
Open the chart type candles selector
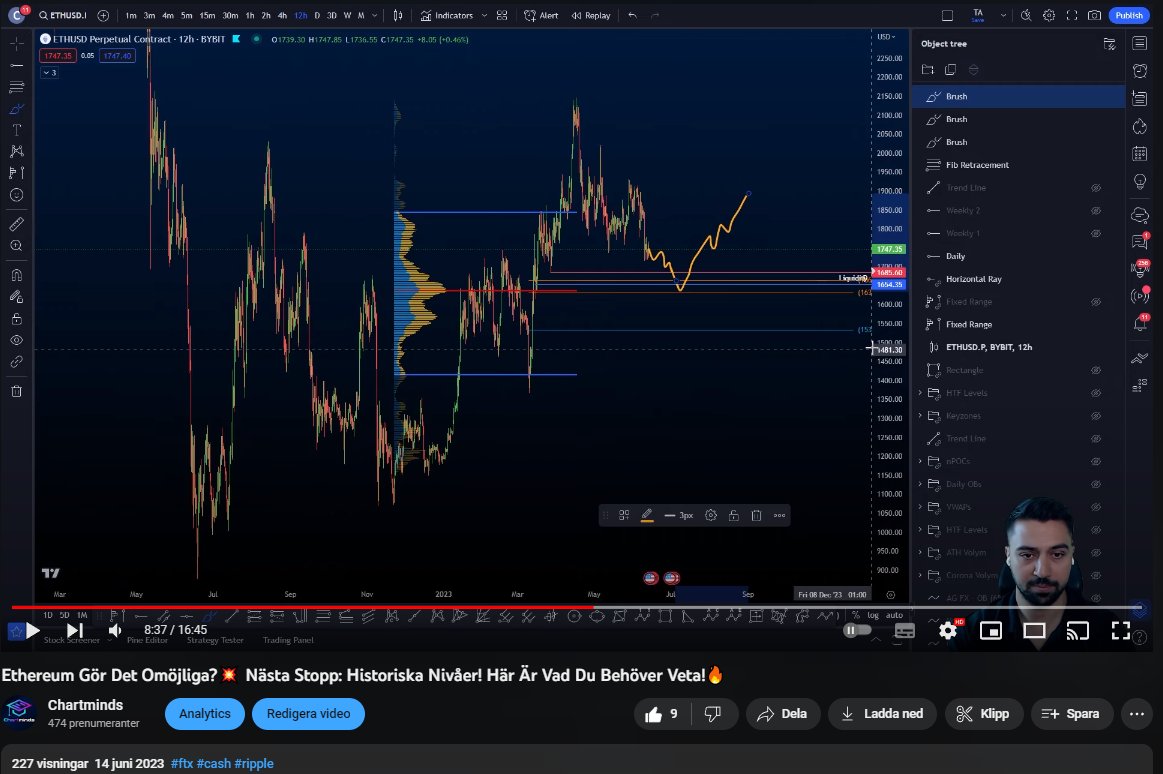tap(398, 16)
